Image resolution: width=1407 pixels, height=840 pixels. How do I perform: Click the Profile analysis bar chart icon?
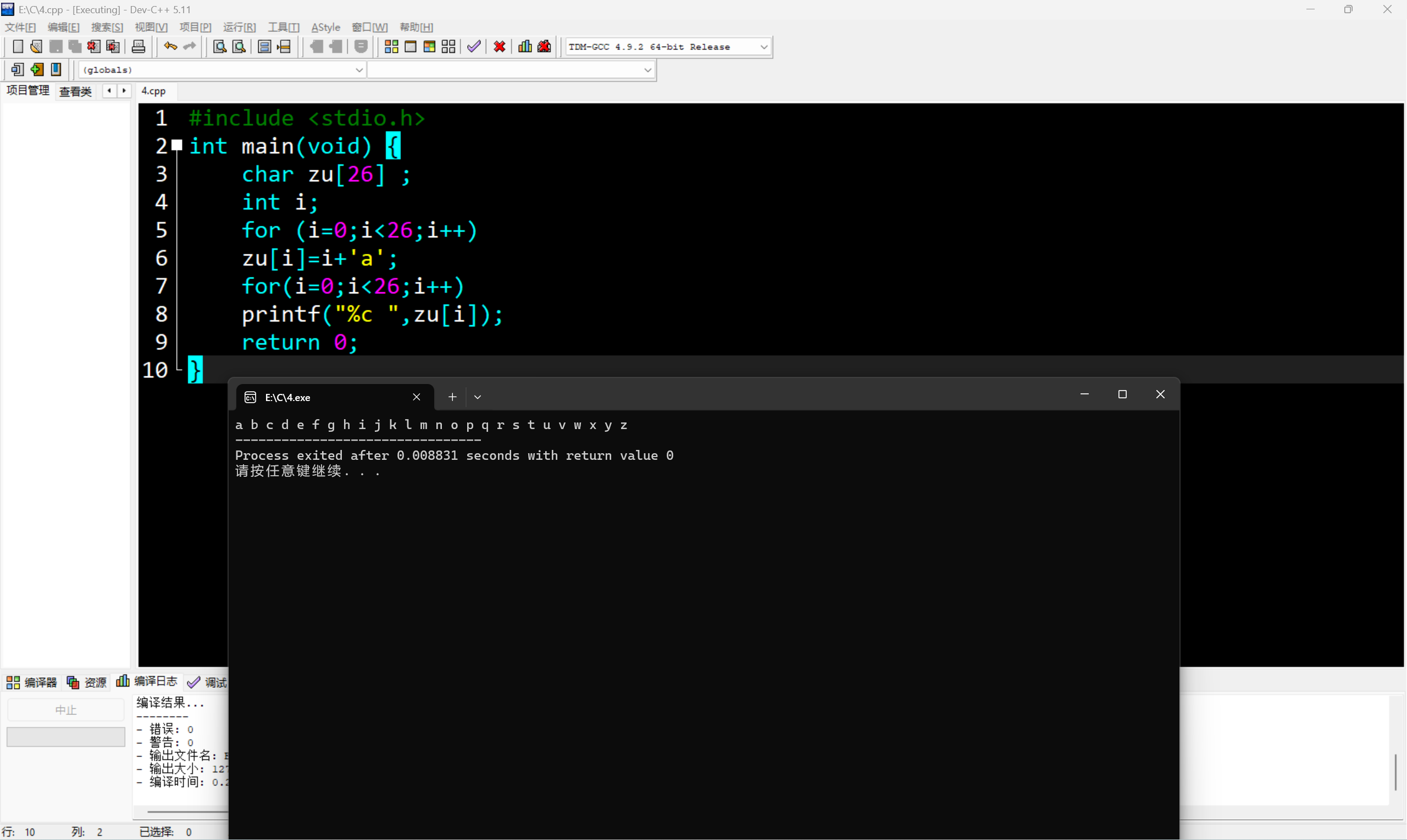[525, 46]
